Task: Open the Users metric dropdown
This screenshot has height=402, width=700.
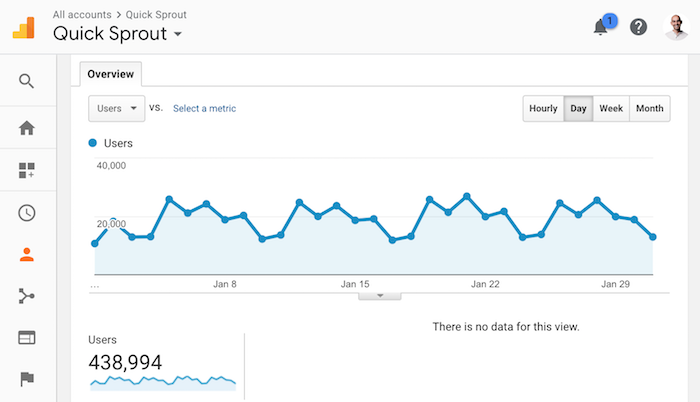Action: [117, 109]
